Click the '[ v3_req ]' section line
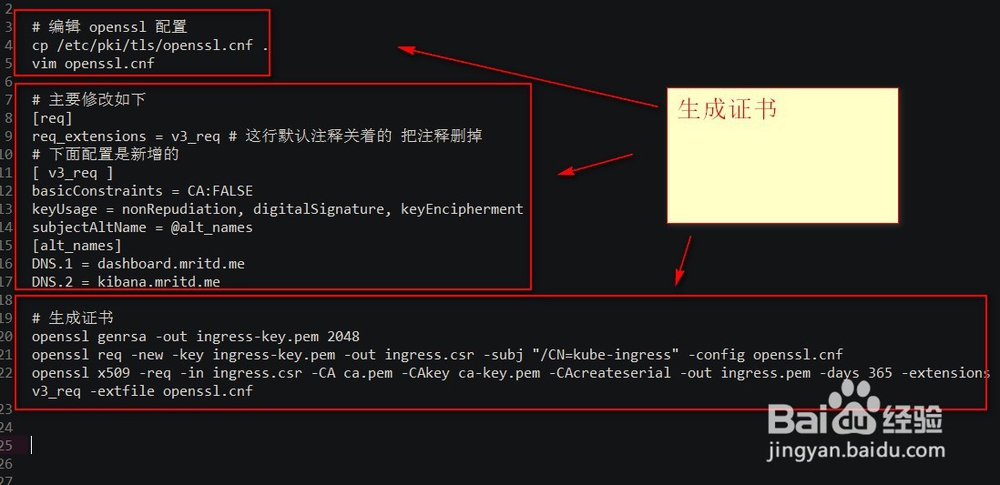1000x485 pixels. (x=73, y=173)
